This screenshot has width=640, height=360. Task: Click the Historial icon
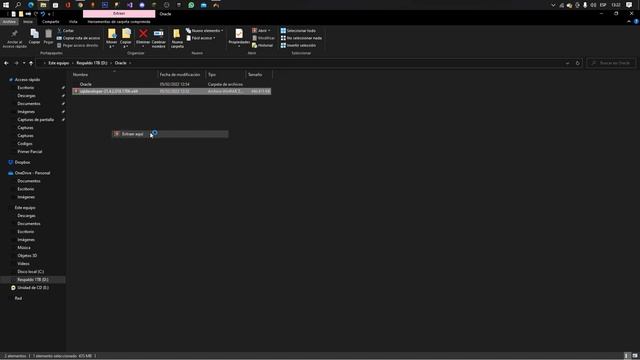pos(254,45)
